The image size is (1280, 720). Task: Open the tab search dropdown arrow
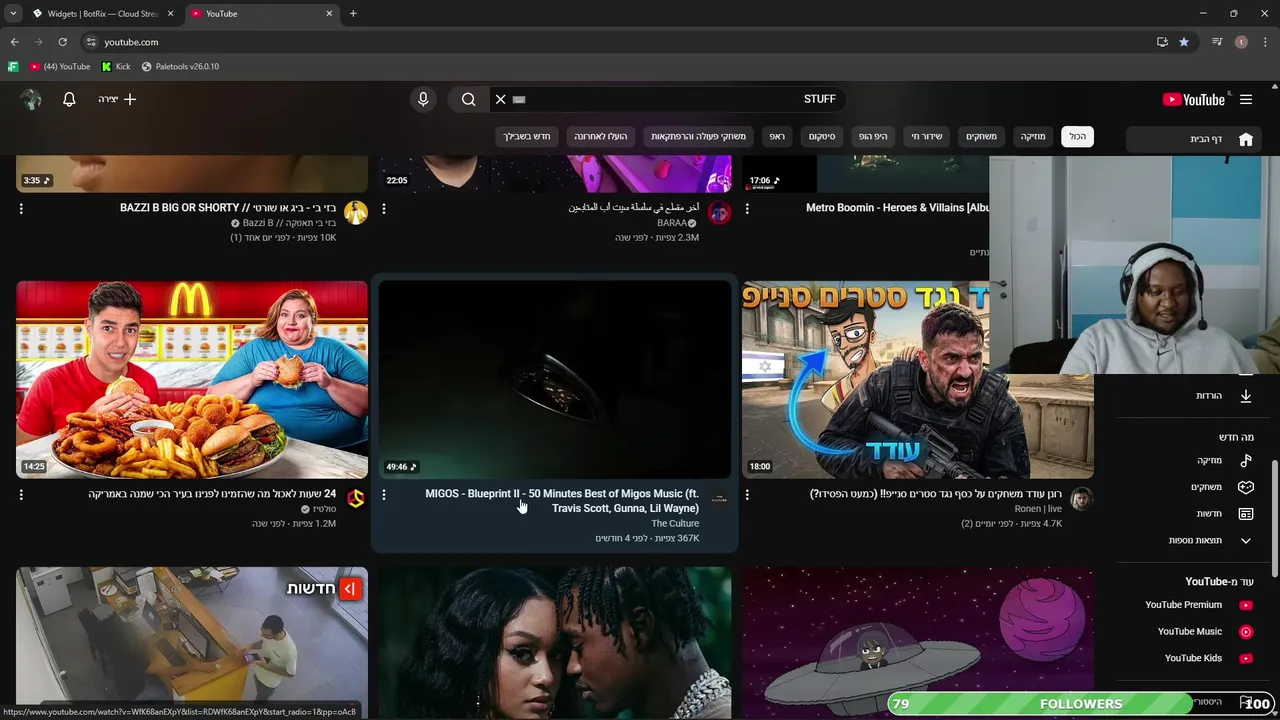coord(12,14)
